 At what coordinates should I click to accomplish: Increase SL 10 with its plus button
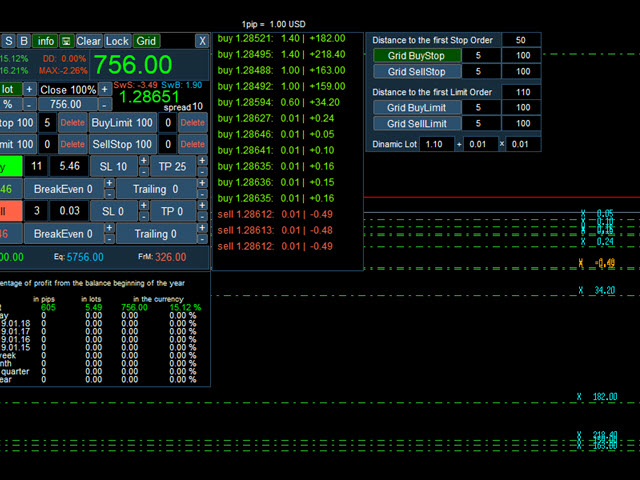click(x=144, y=161)
